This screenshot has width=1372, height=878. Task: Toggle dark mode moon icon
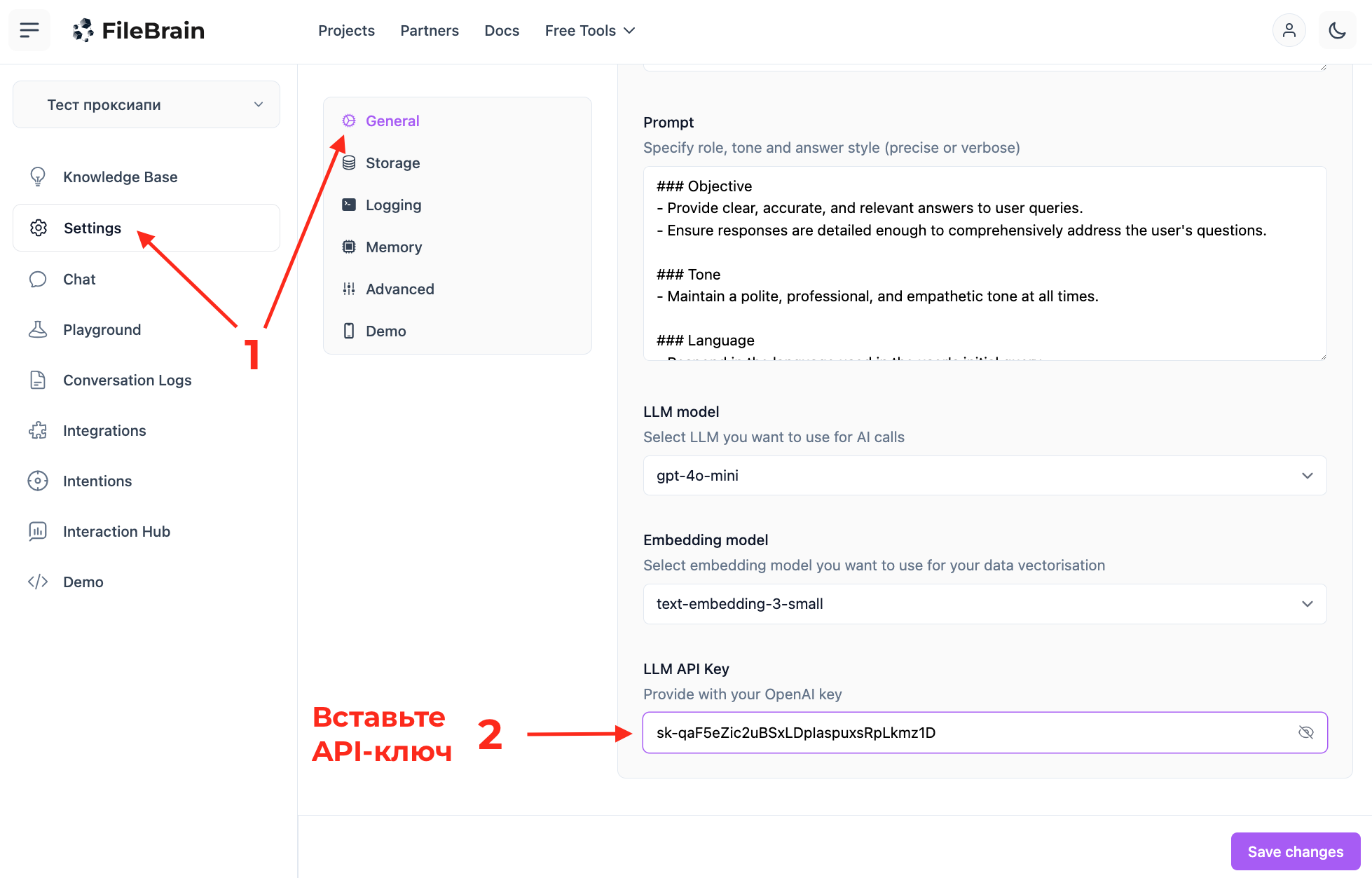1337,30
